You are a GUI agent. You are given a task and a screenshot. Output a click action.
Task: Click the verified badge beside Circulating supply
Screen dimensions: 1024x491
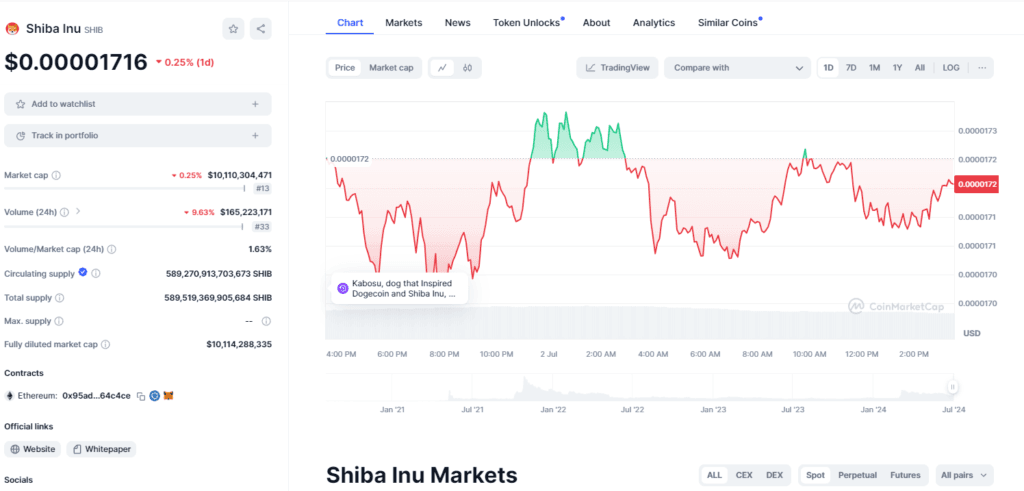pos(83,273)
